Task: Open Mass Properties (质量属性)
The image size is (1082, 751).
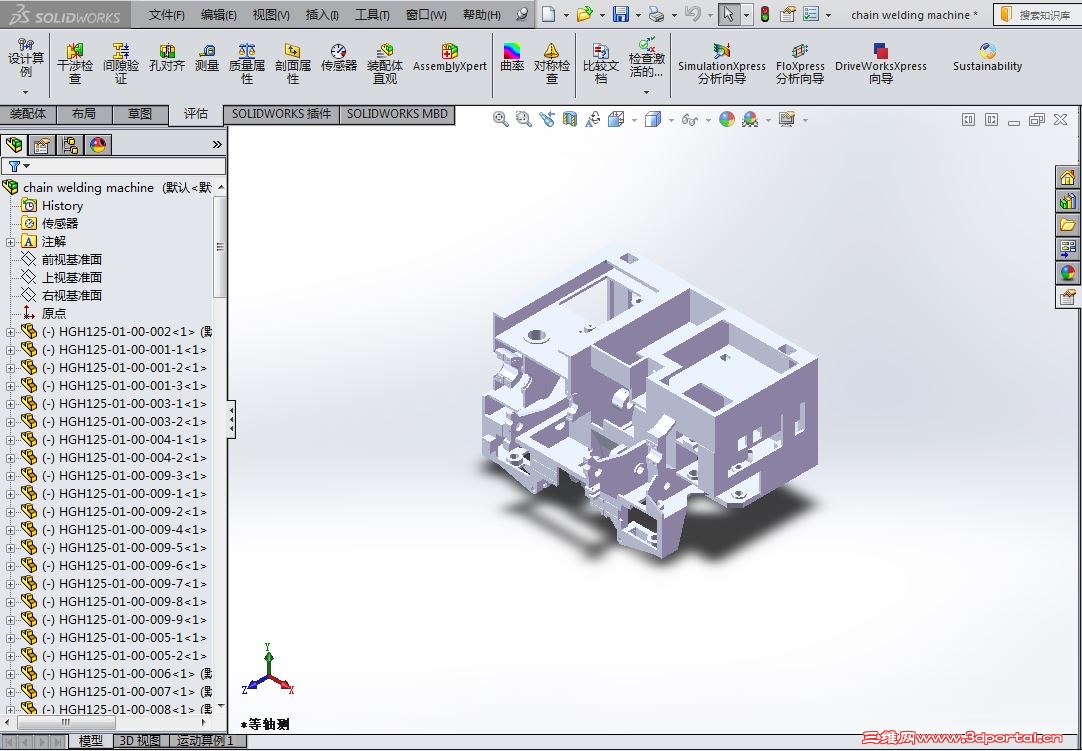Action: tap(247, 63)
